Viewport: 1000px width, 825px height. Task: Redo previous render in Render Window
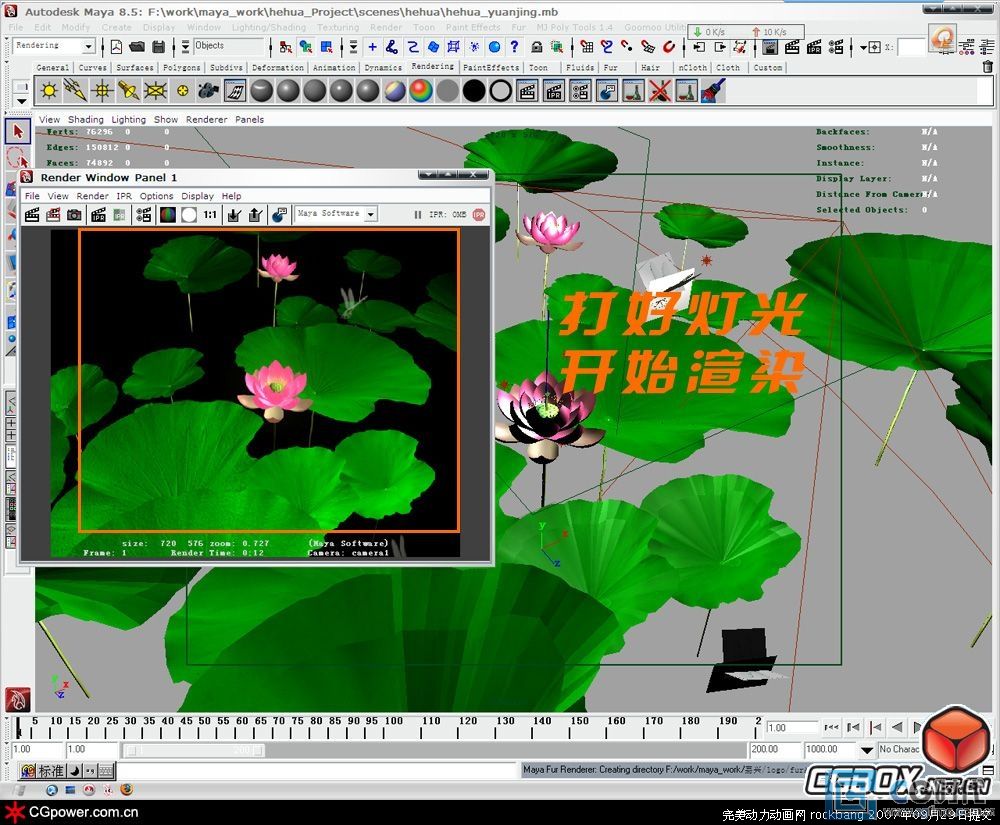tap(32, 215)
